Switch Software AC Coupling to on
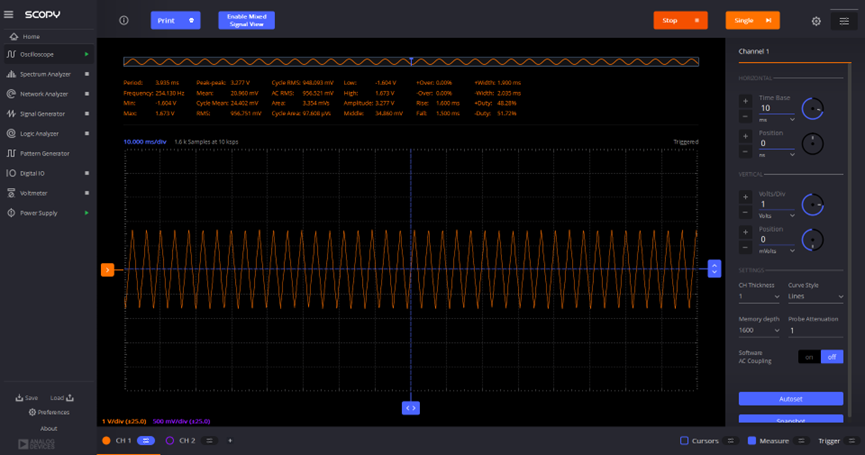The width and height of the screenshot is (865, 455). point(809,357)
